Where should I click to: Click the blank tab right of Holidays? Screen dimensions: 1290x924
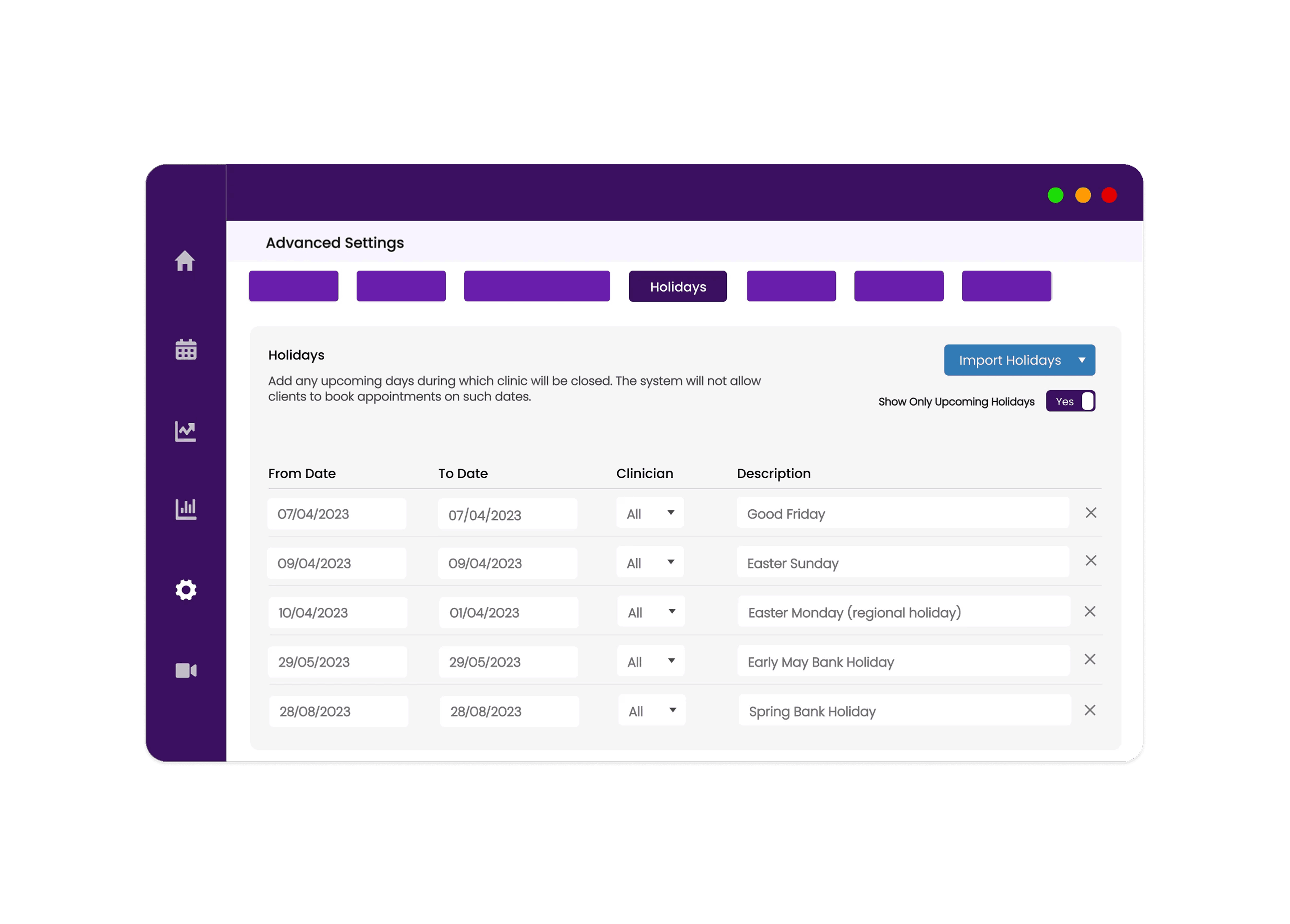coord(791,286)
